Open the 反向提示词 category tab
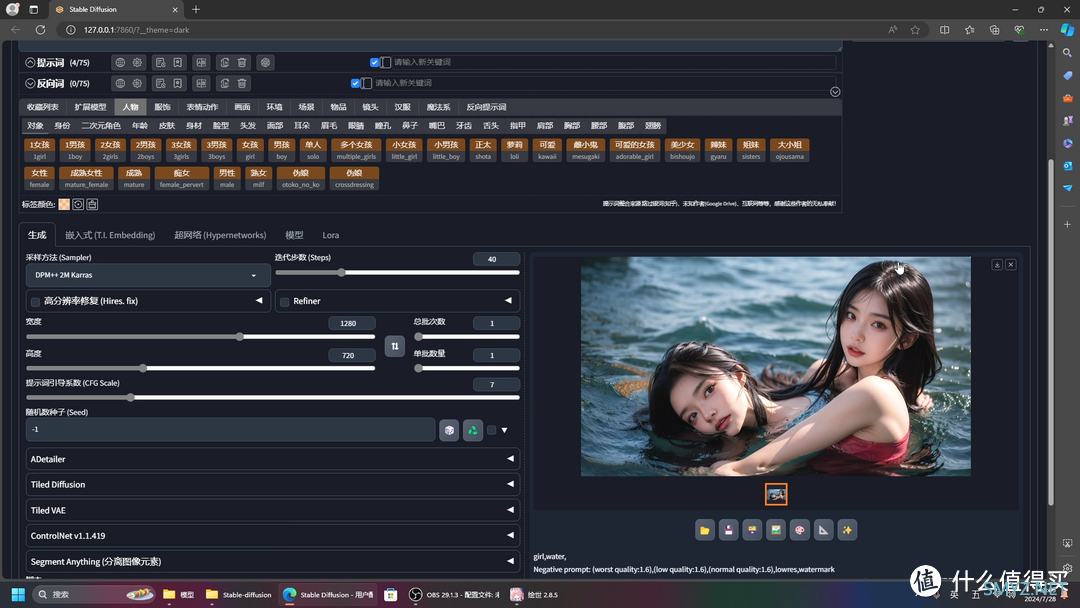Viewport: 1080px width, 608px height. pos(486,107)
